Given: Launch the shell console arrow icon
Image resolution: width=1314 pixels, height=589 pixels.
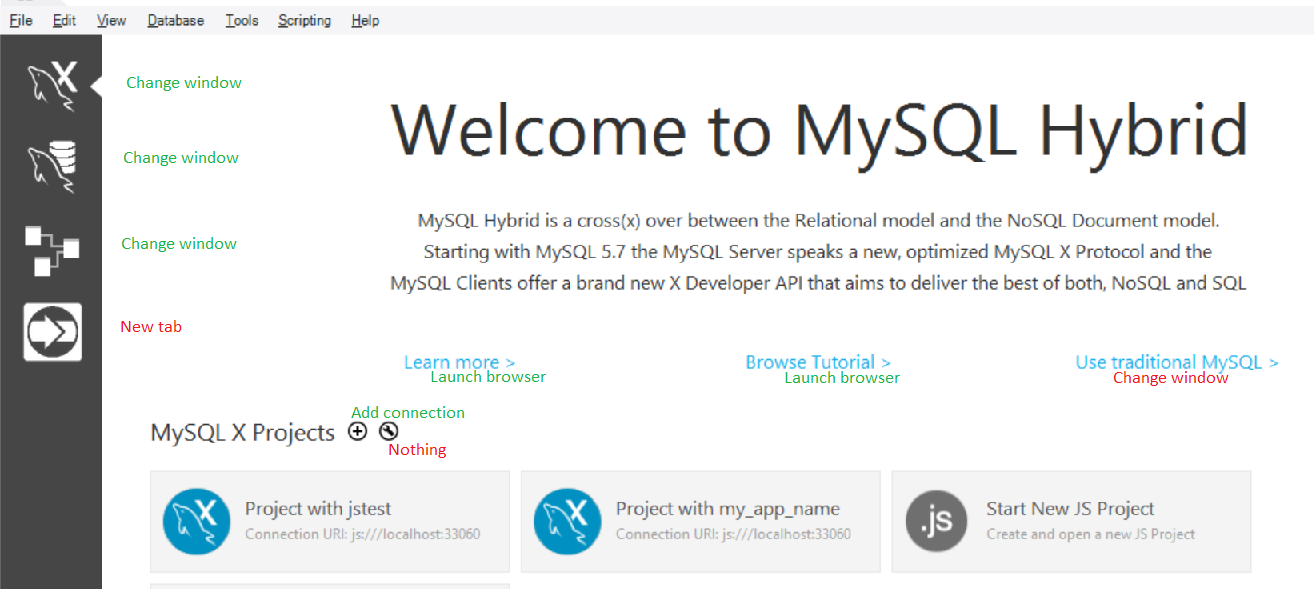Looking at the screenshot, I should [x=53, y=332].
